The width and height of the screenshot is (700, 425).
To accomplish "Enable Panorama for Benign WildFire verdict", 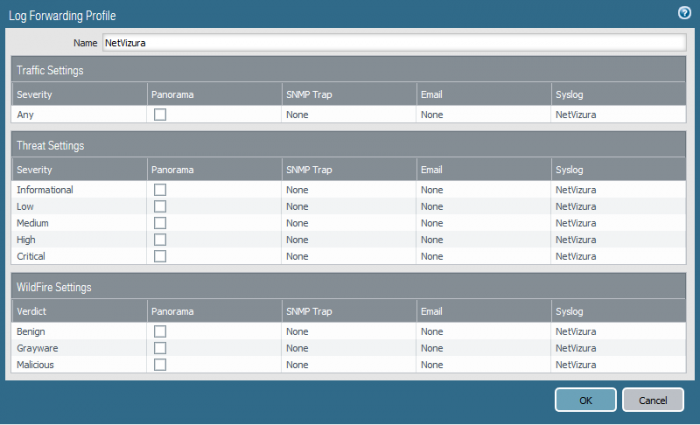I will 160,331.
